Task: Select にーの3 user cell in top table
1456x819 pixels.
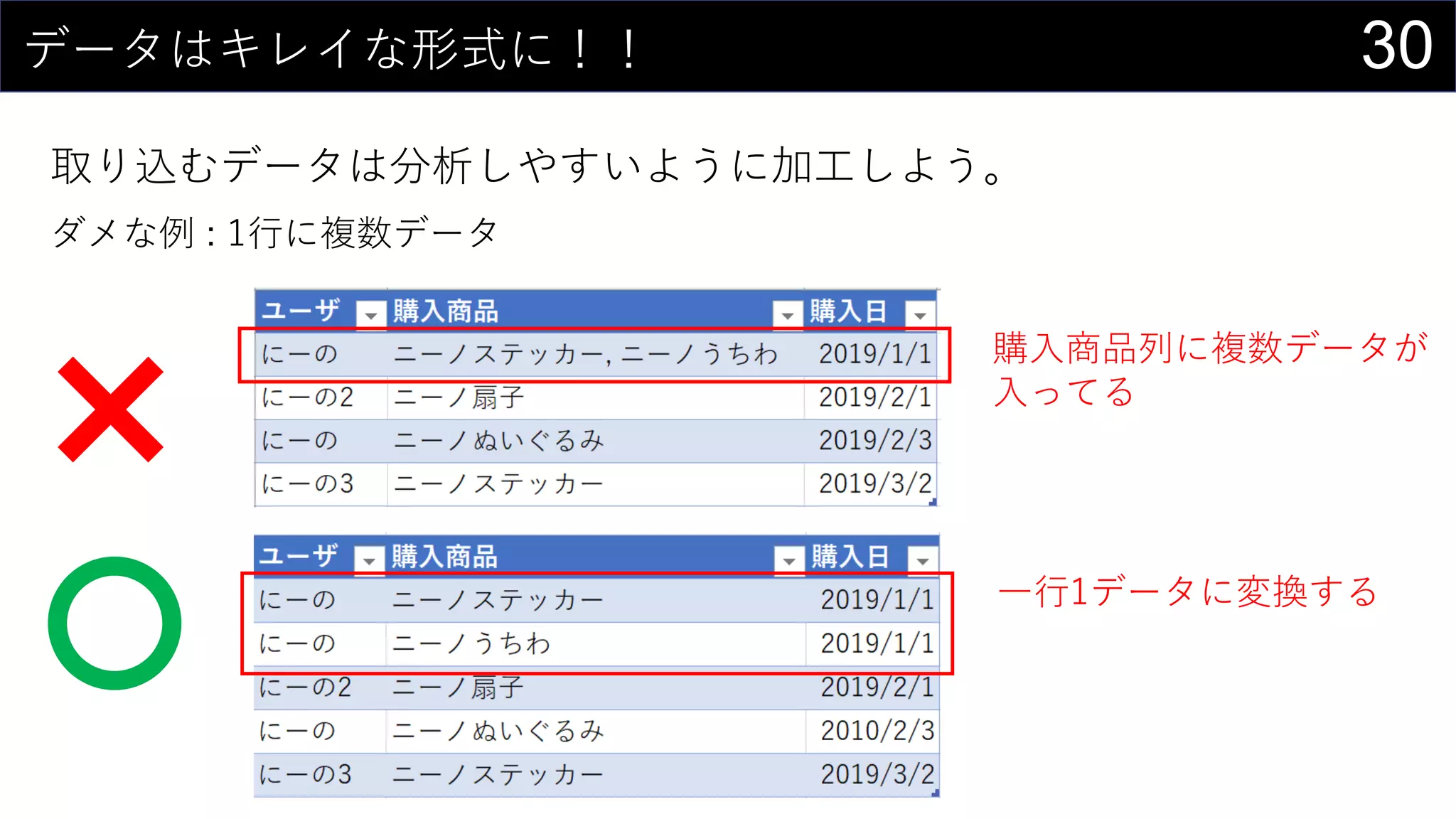Action: click(307, 484)
